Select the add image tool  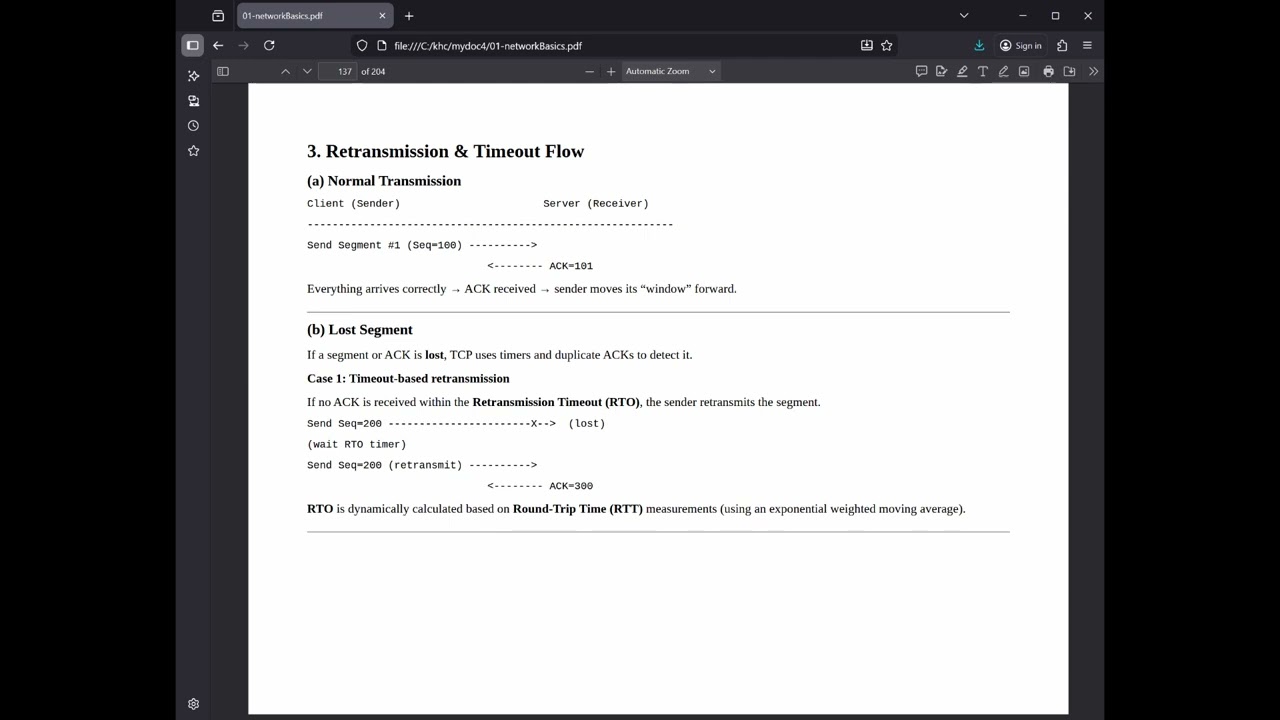tap(1024, 71)
